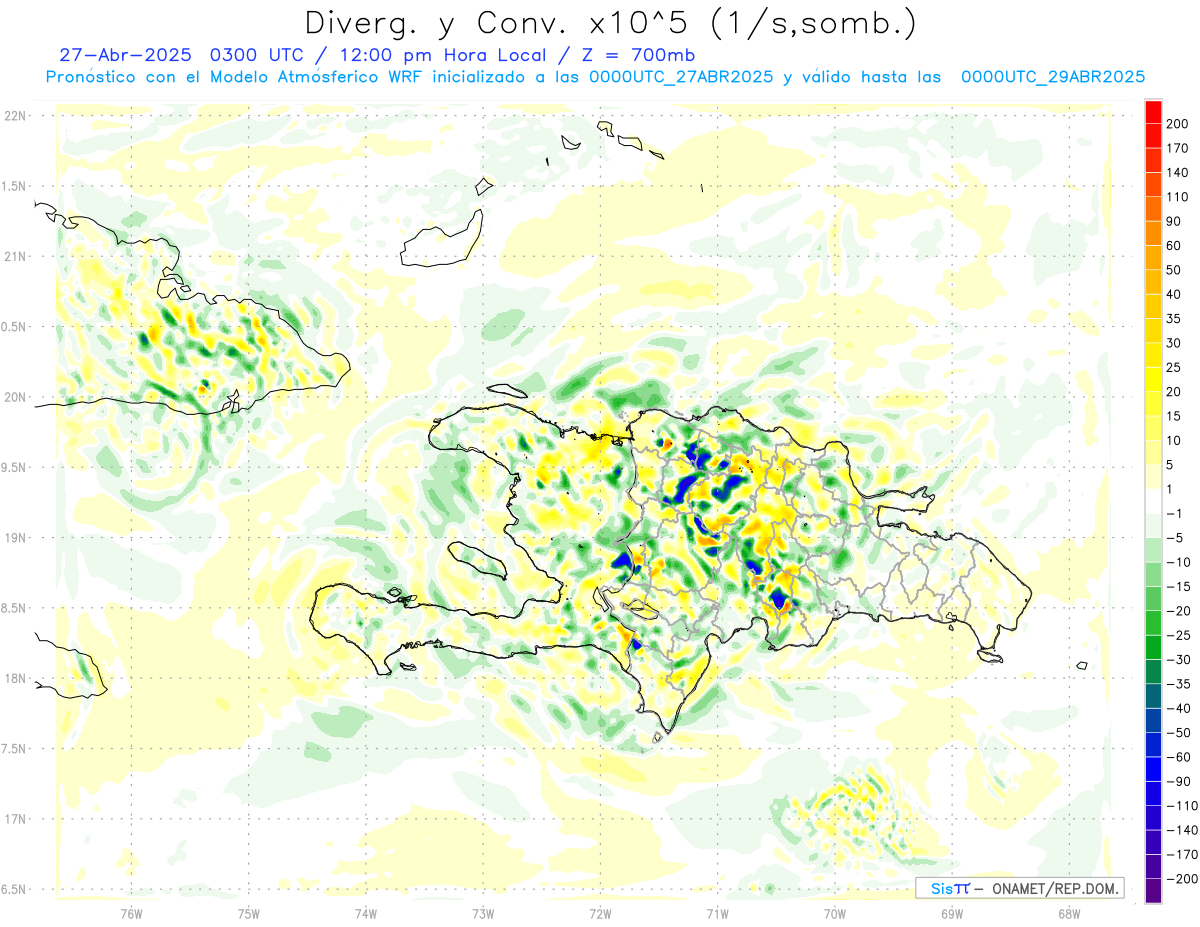Image resolution: width=1200 pixels, height=927 pixels.
Task: Click the red colorbar segment above 200
Action: click(x=1153, y=111)
